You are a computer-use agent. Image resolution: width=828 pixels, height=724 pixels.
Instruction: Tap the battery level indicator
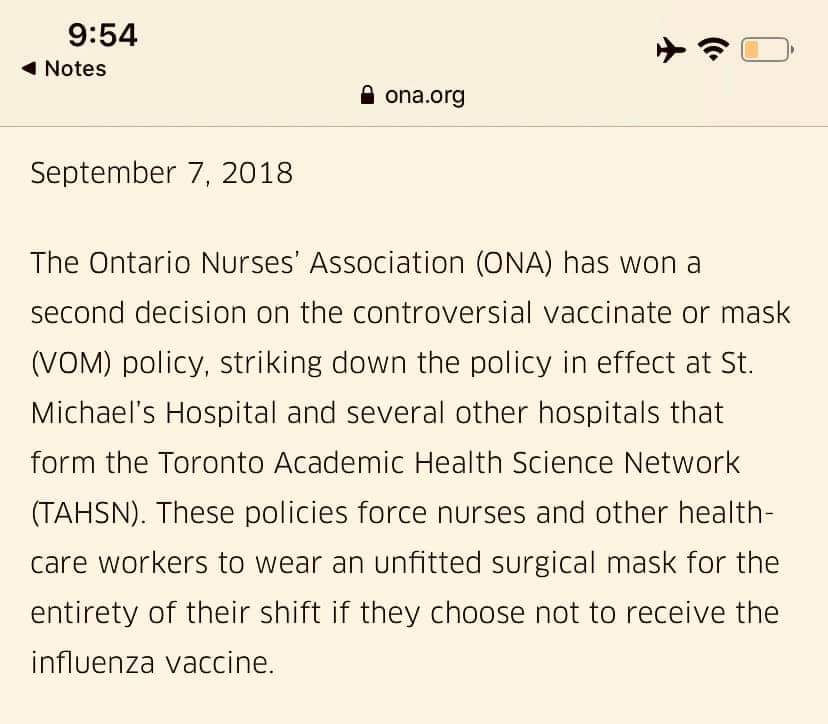coord(767,50)
